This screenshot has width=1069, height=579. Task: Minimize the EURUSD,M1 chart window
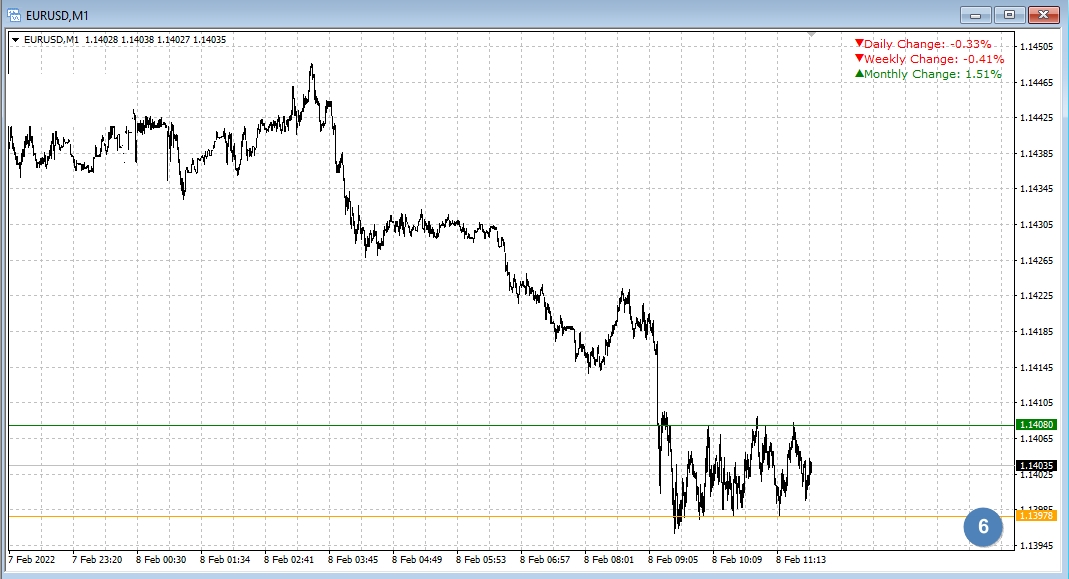pyautogui.click(x=975, y=14)
